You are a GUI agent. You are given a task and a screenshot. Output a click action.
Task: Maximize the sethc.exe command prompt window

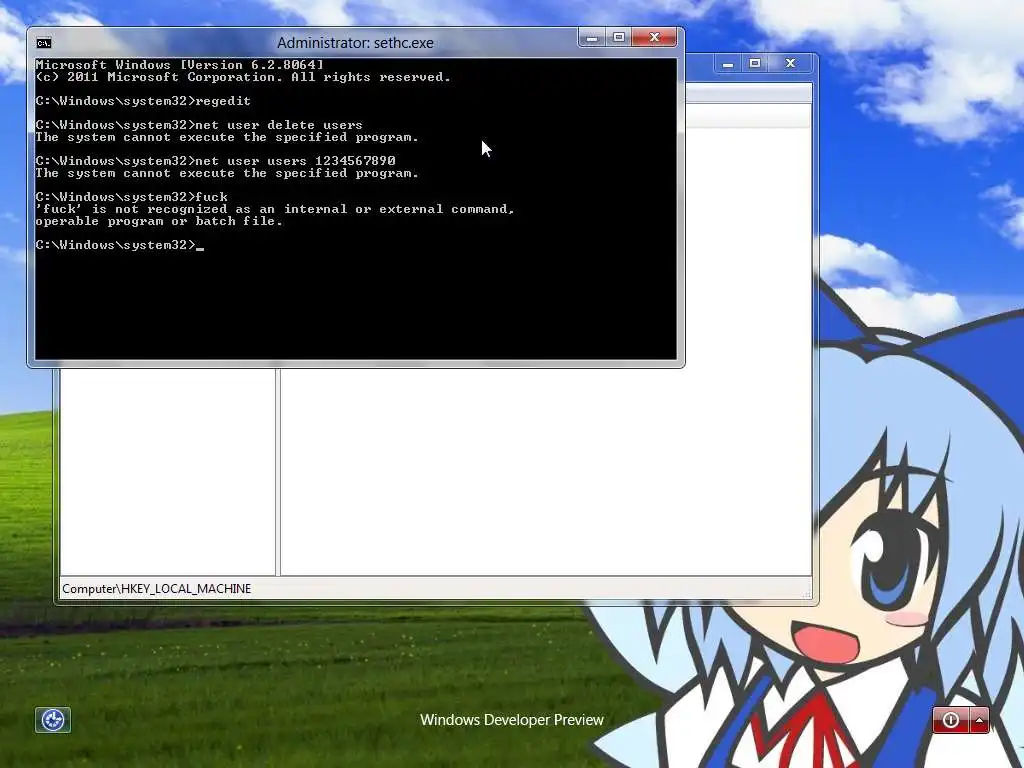tap(618, 38)
